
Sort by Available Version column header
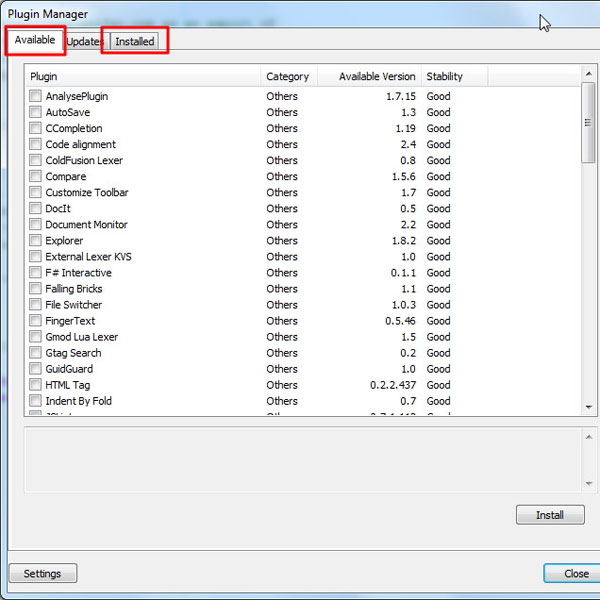coord(376,76)
